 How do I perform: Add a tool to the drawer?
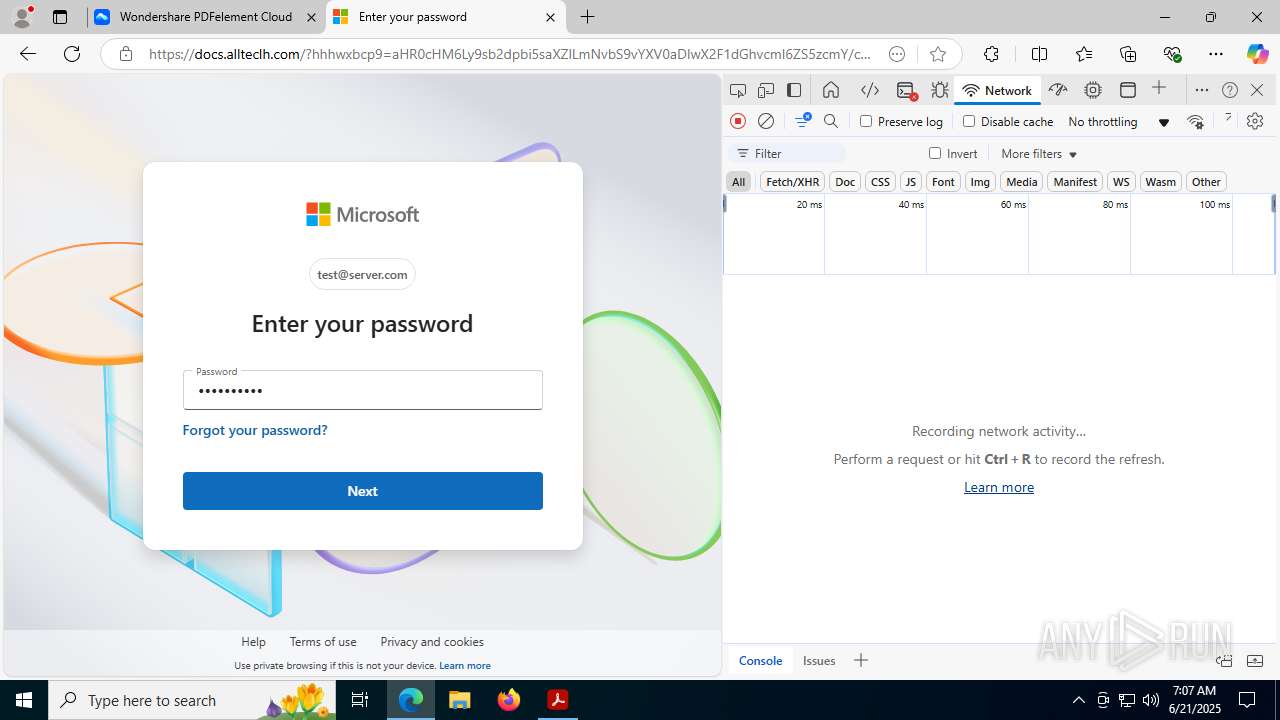[861, 660]
